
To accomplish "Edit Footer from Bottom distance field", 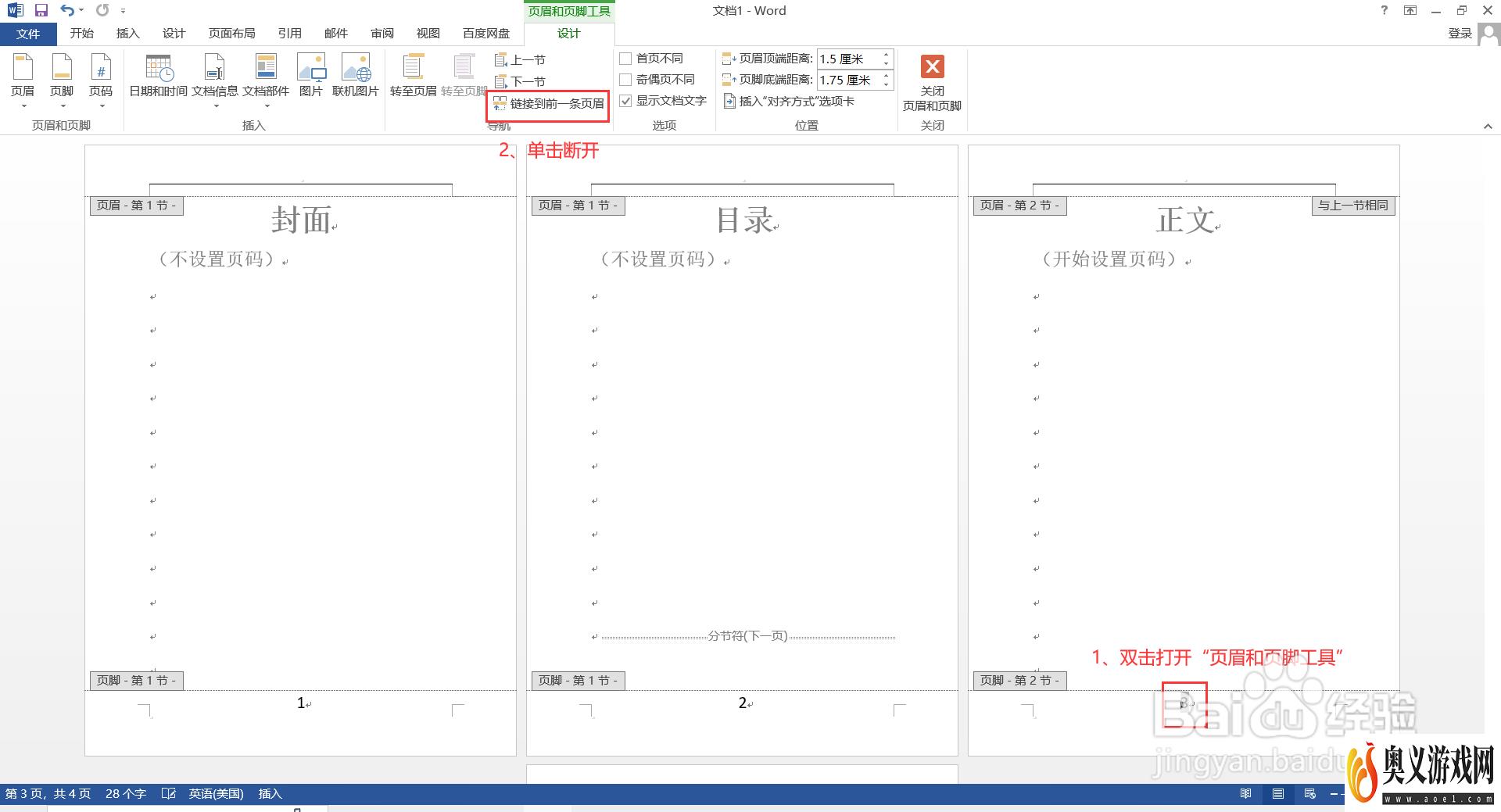I will pyautogui.click(x=848, y=80).
